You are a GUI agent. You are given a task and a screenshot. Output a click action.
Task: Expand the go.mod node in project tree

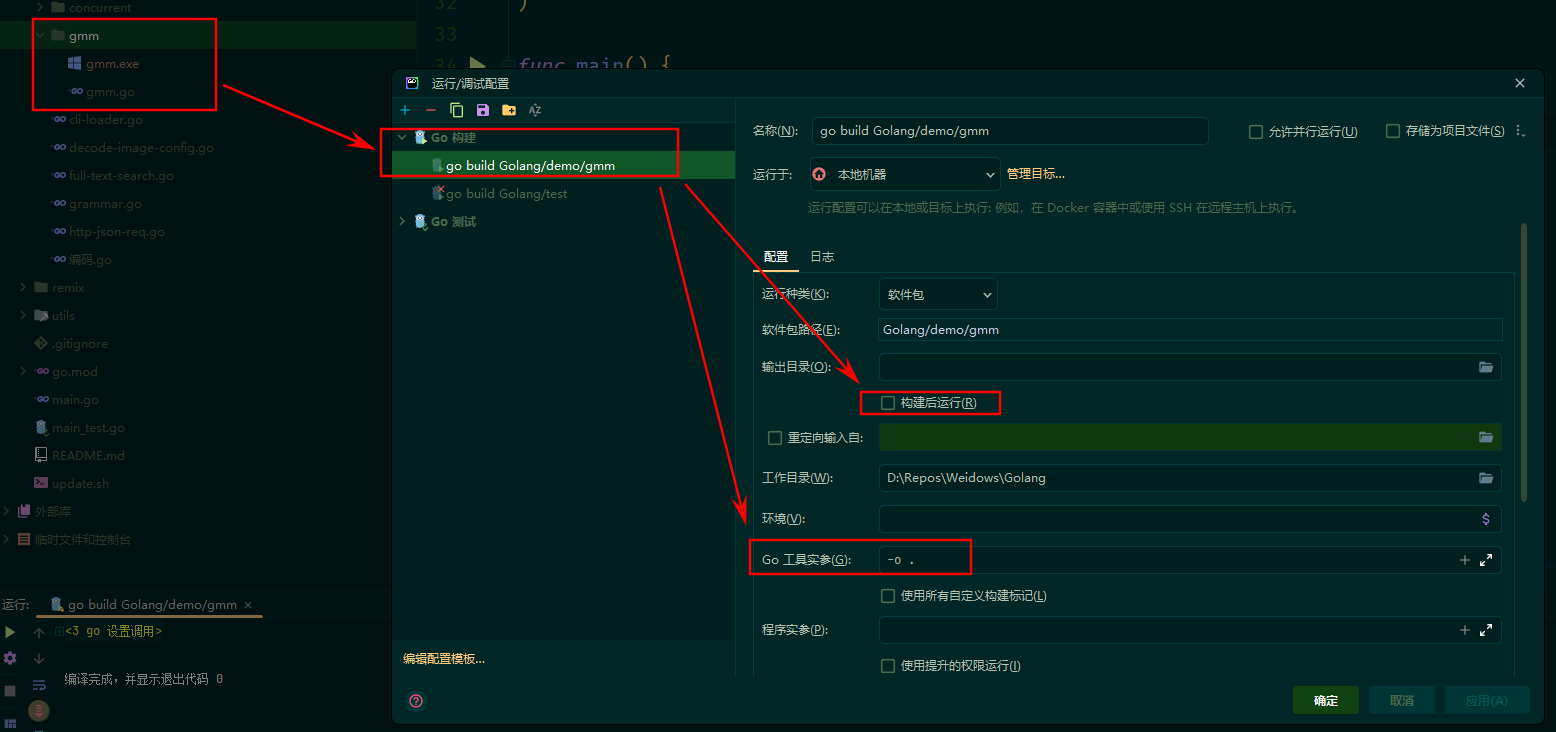pos(23,372)
